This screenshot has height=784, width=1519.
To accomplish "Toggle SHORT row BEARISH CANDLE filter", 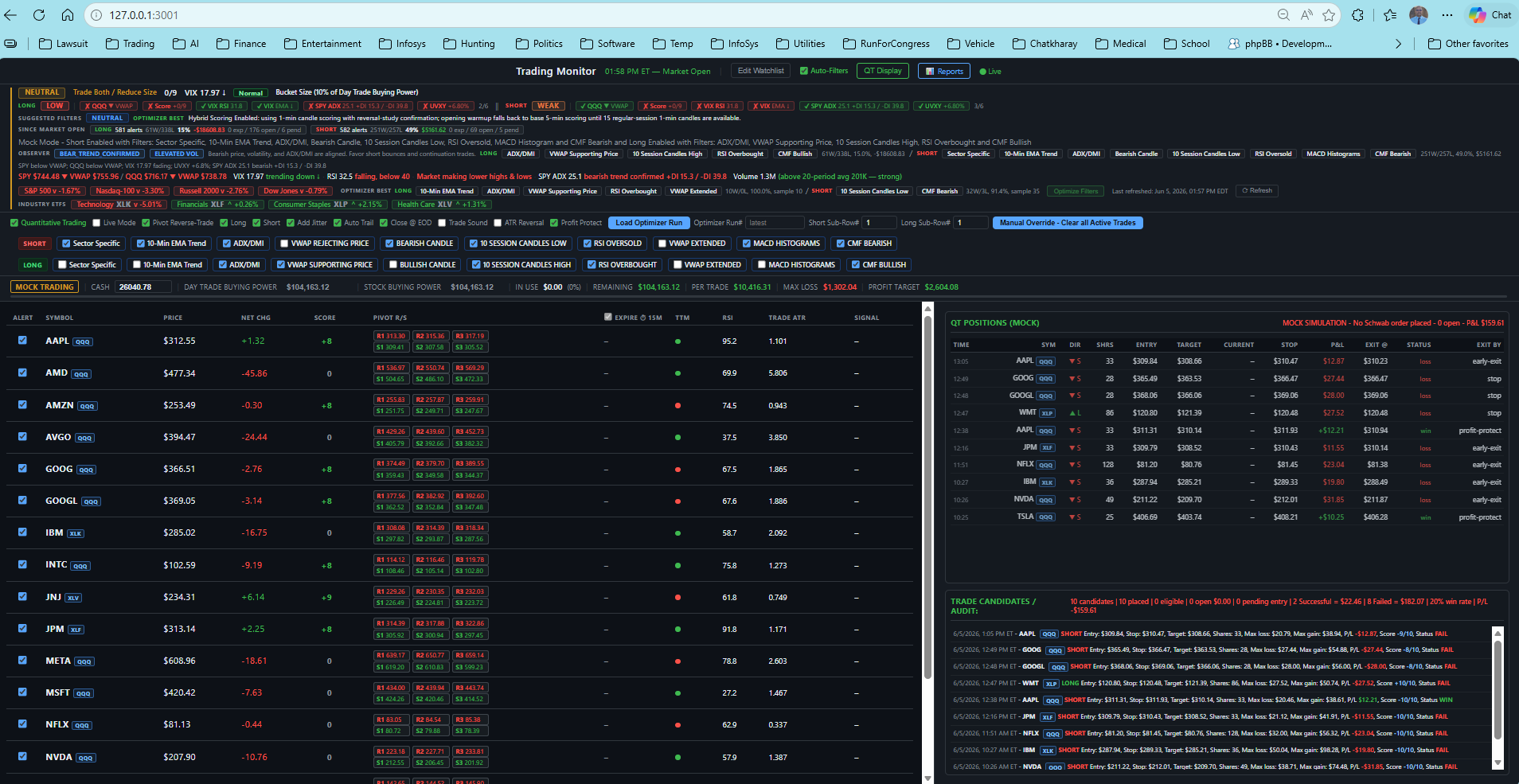I will tap(389, 244).
